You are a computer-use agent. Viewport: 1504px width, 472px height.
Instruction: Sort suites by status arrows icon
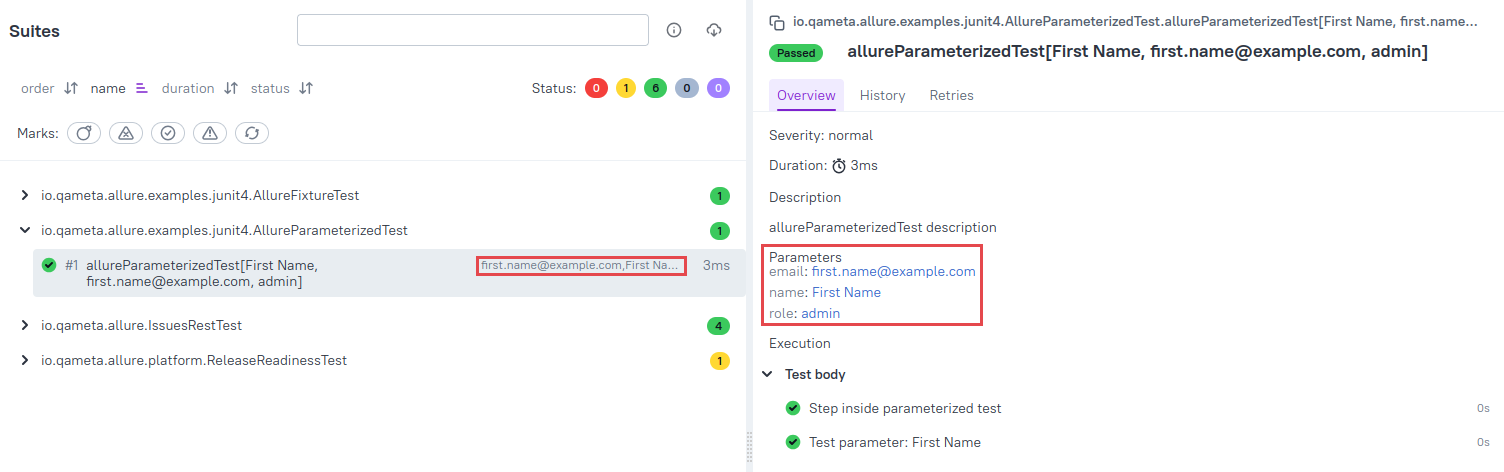[x=306, y=88]
